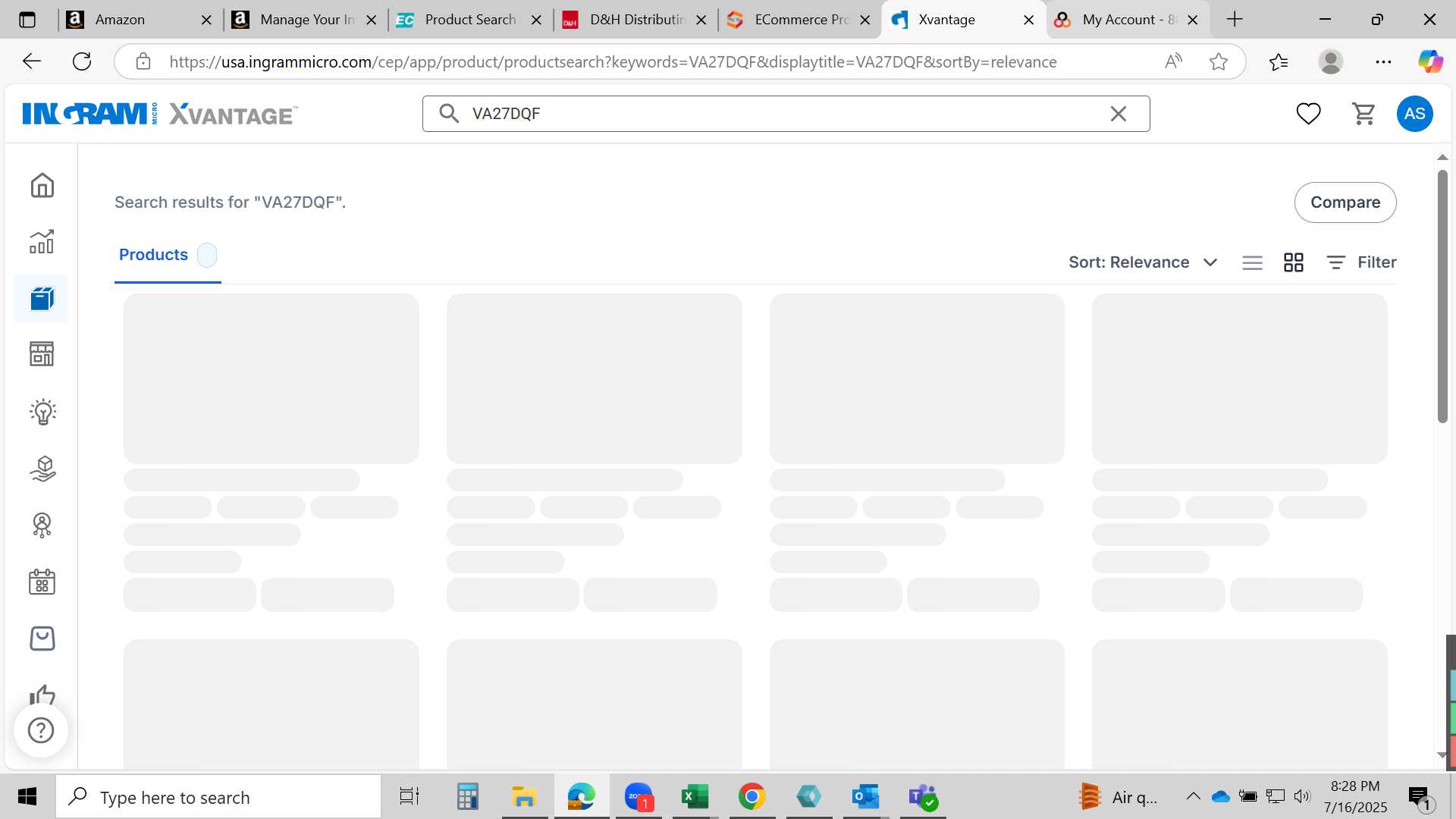
Task: View site information lock icon
Action: (x=143, y=61)
